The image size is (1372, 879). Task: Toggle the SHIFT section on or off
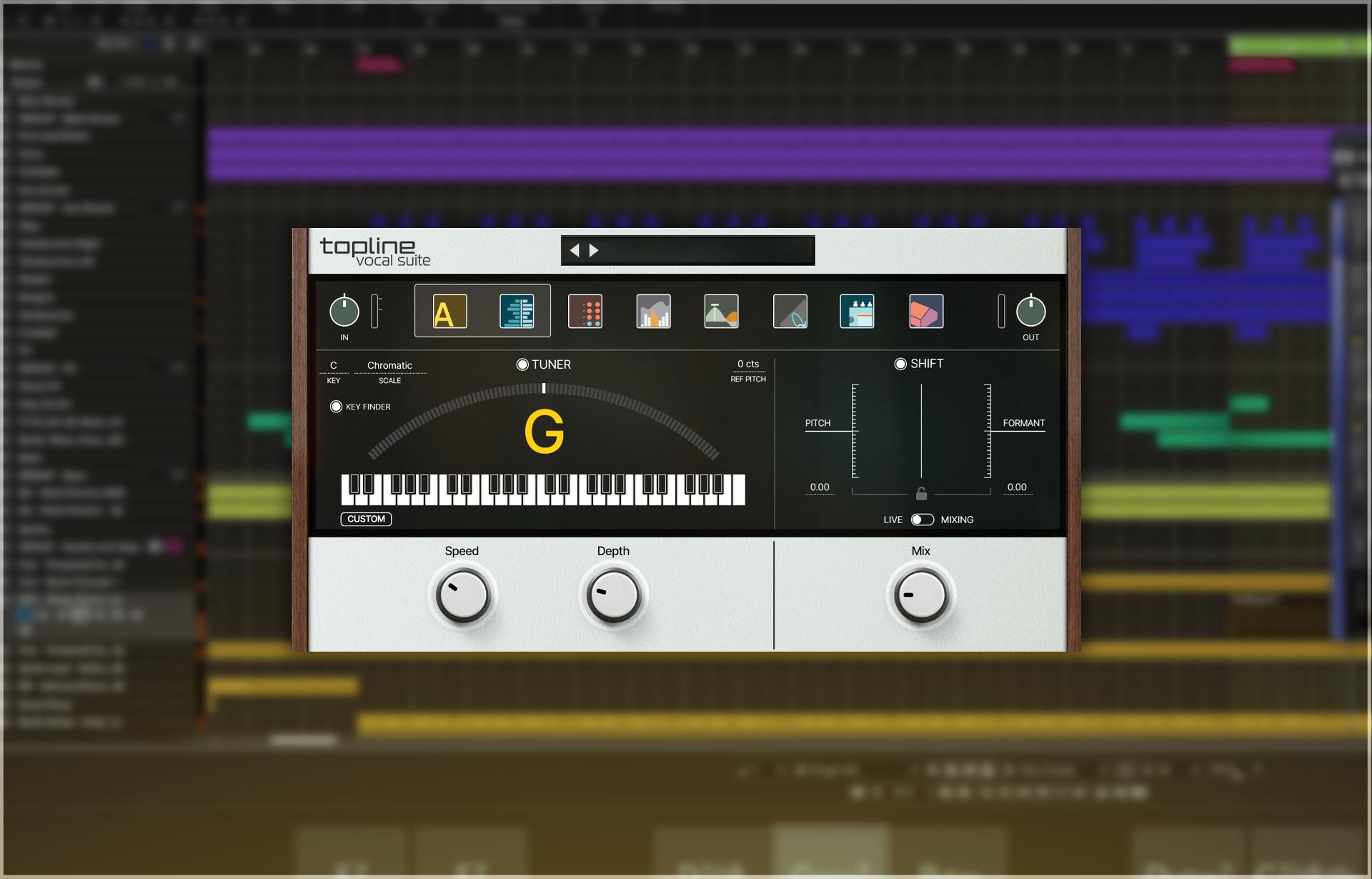point(900,364)
